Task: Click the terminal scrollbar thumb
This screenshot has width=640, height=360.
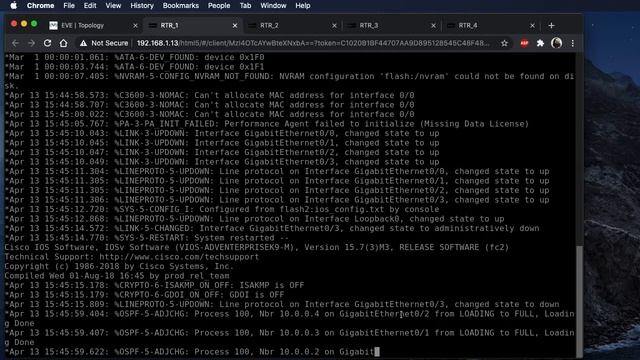Action: [579, 301]
